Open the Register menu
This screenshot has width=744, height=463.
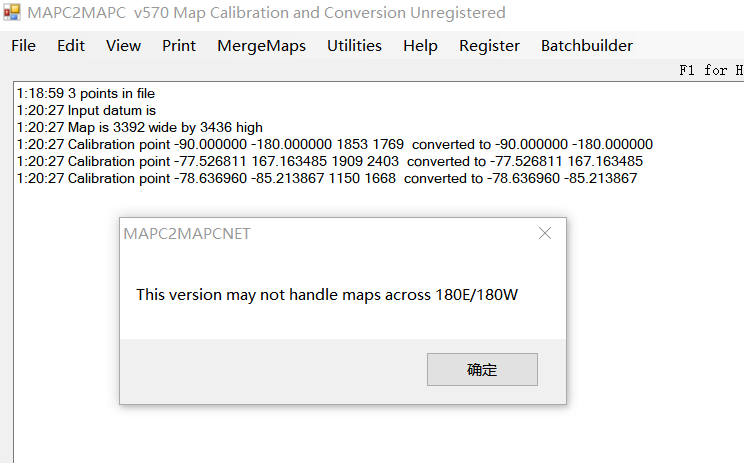pos(489,46)
